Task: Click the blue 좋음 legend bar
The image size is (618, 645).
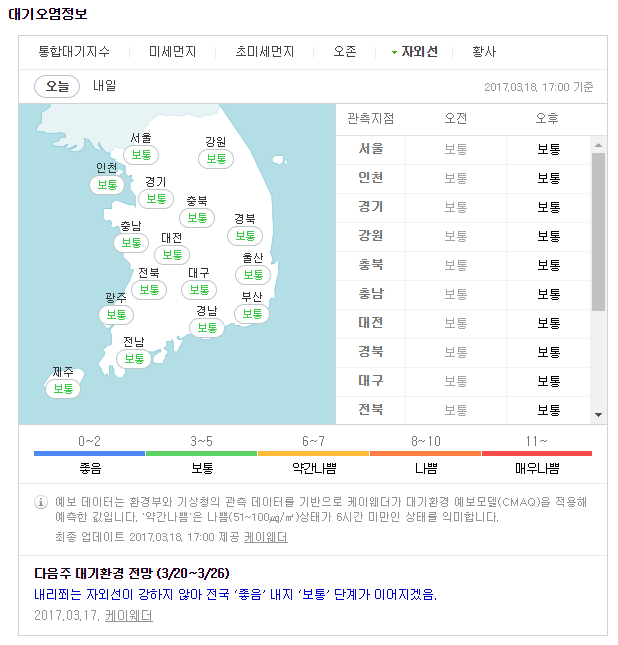Action: coord(90,453)
